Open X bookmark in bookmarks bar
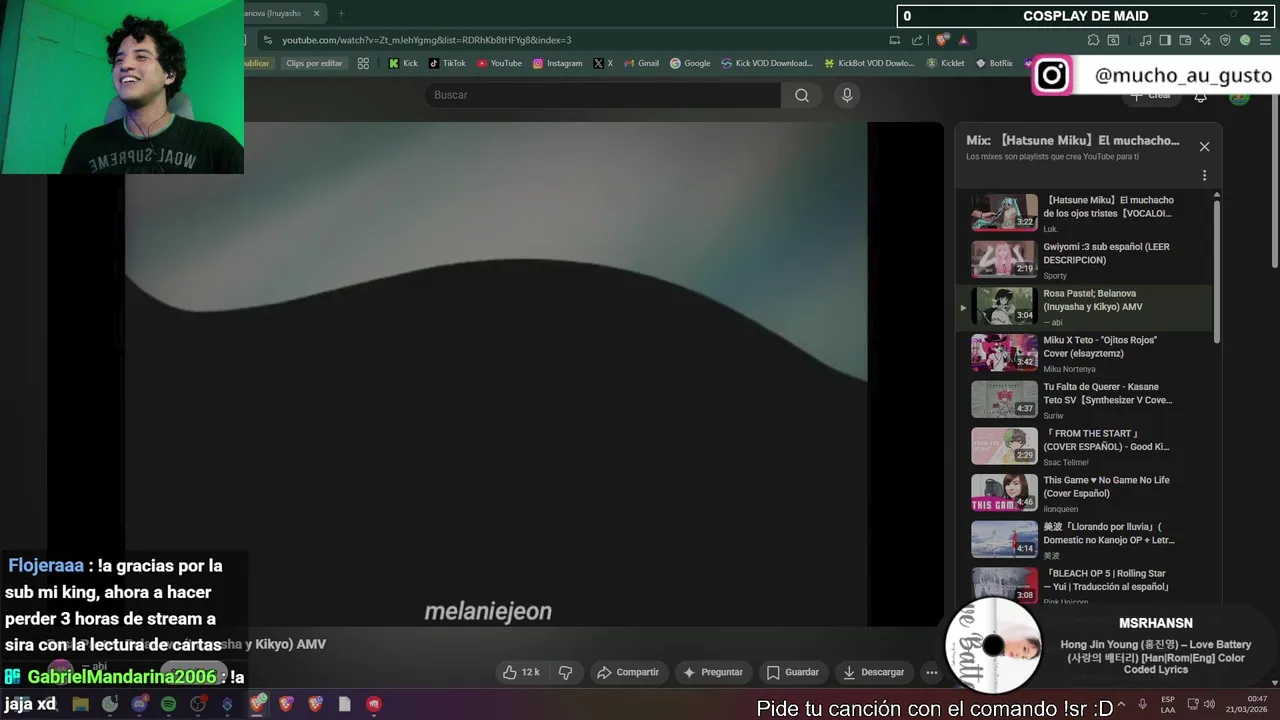Image resolution: width=1280 pixels, height=720 pixels. (x=603, y=63)
